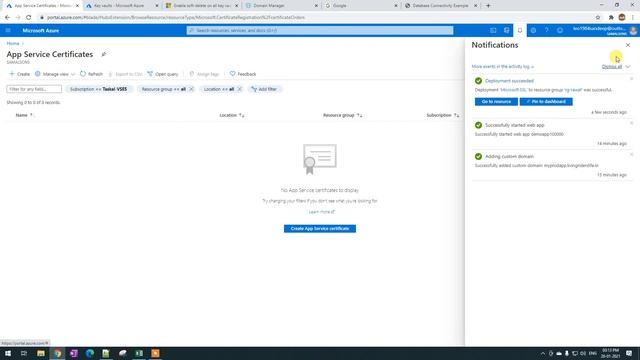
Task: Click Open query in command bar
Action: 163,74
